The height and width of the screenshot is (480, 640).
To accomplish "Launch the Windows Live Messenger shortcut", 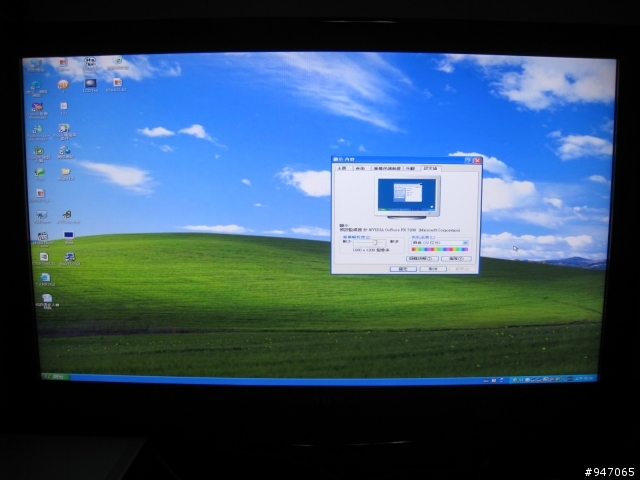I will coord(38,132).
